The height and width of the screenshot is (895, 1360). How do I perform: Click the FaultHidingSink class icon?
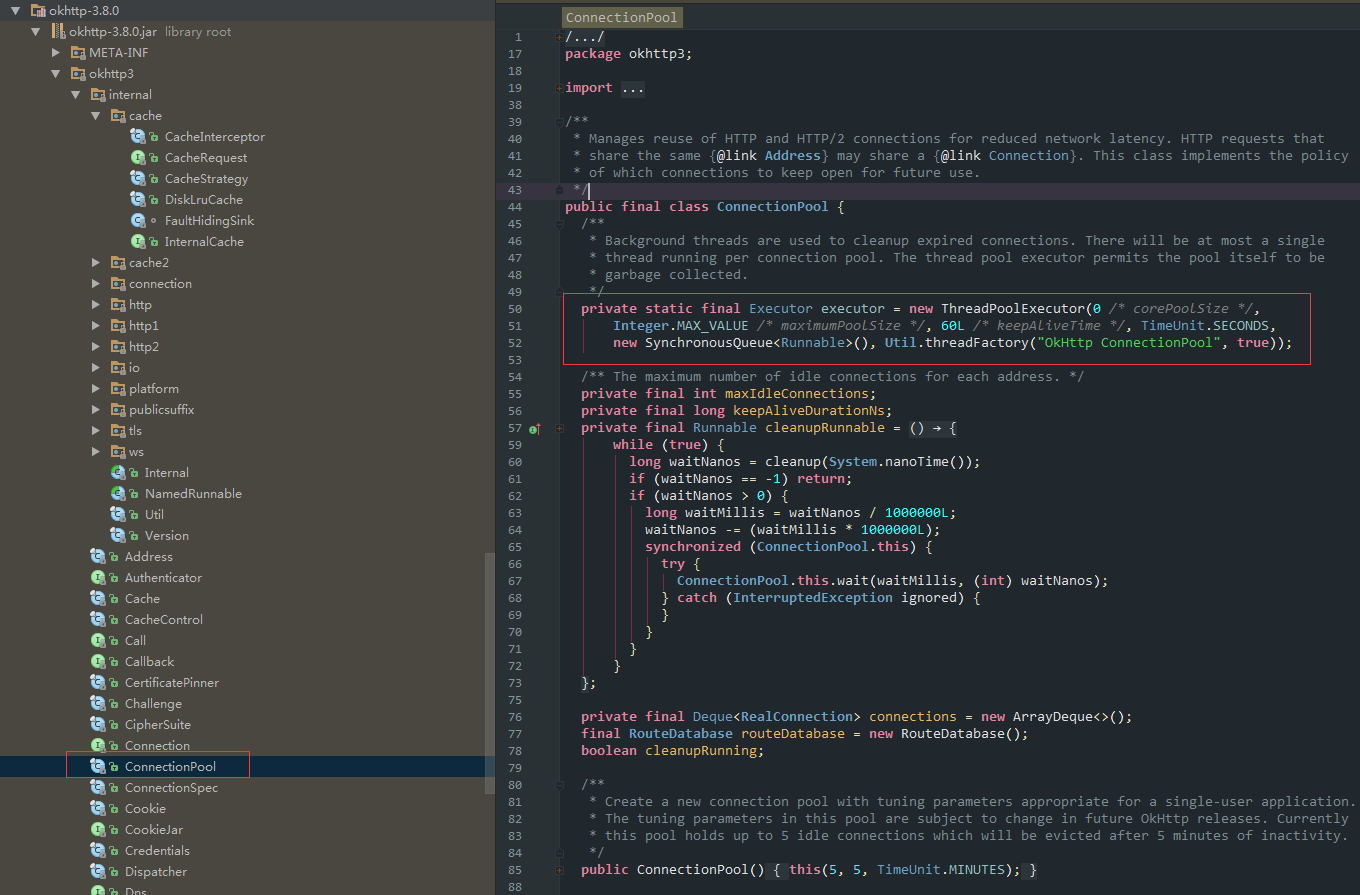[x=138, y=221]
